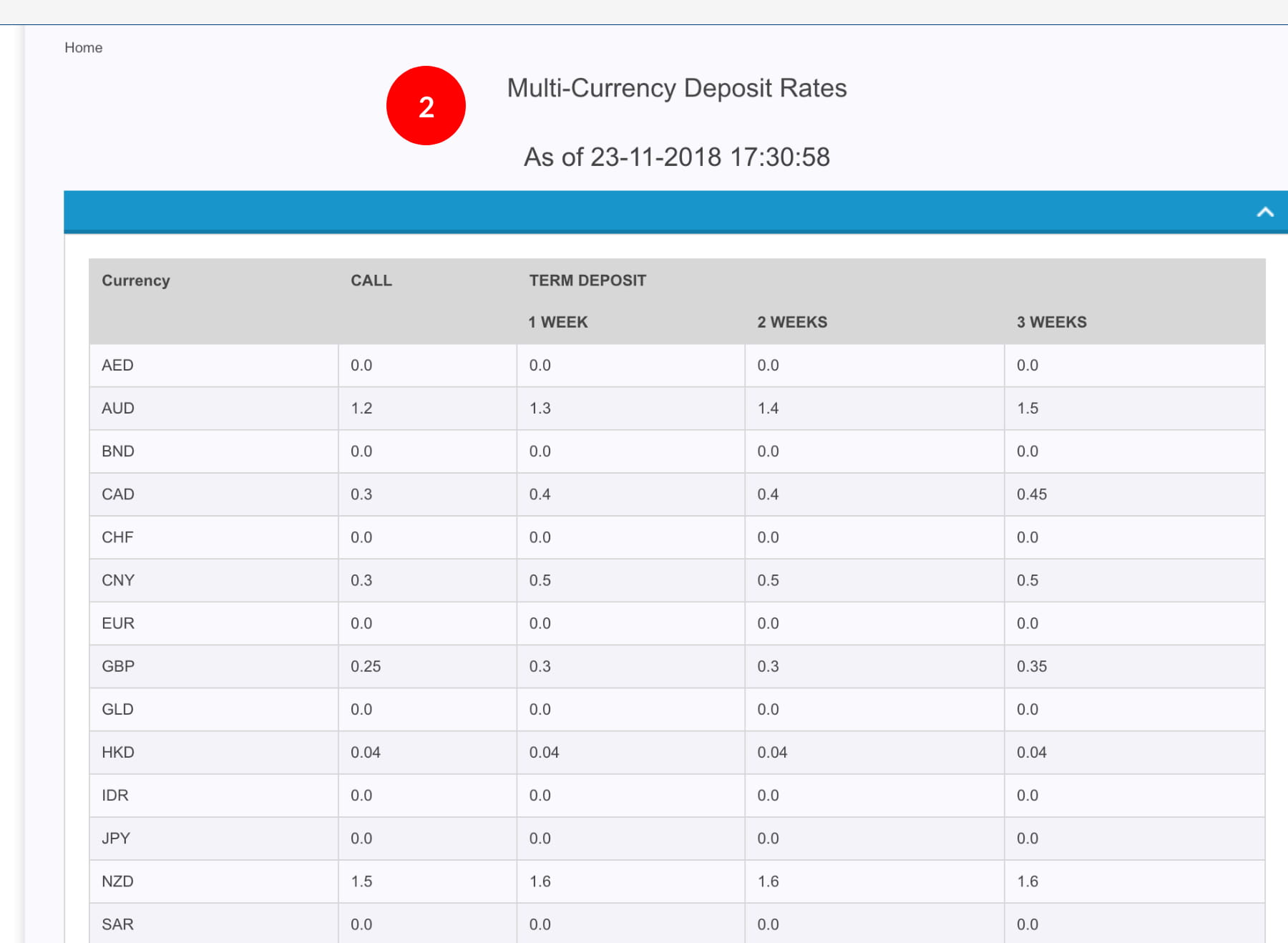The height and width of the screenshot is (943, 1288).
Task: Click the CAD 3 weeks rate 0.45
Action: tap(1031, 494)
